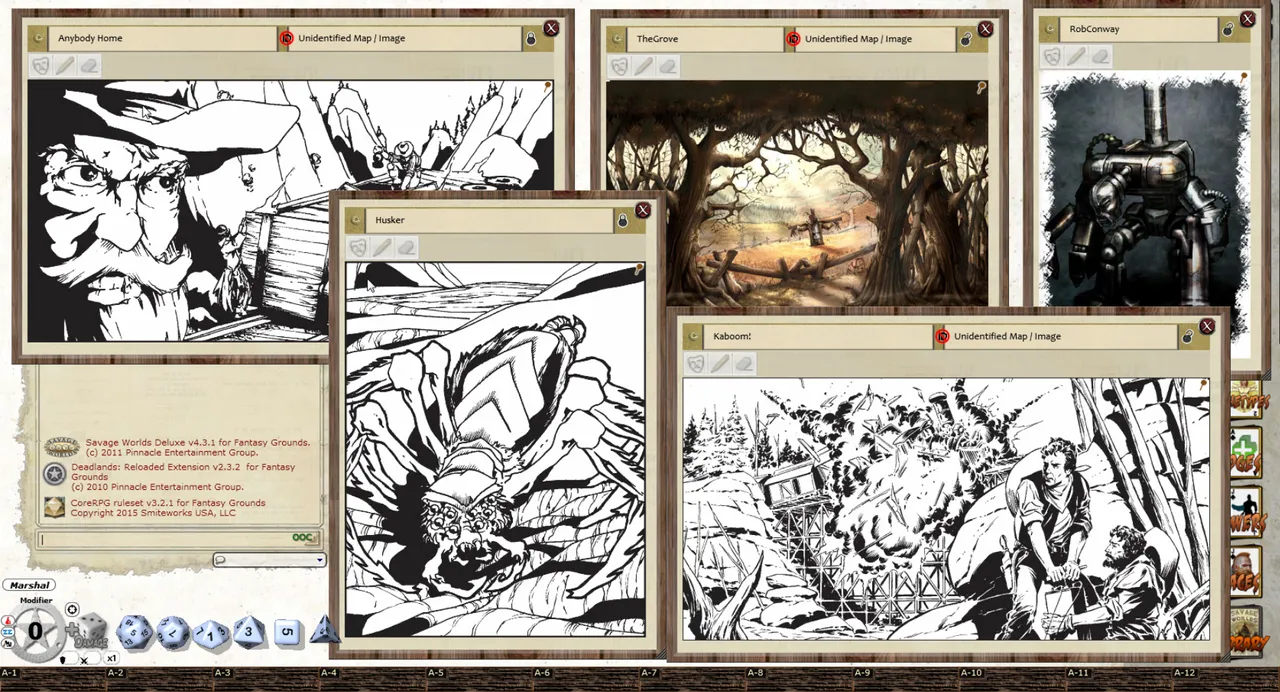Image resolution: width=1280 pixels, height=692 pixels.
Task: Click the Modifier star badge showing 0
Action: click(35, 630)
